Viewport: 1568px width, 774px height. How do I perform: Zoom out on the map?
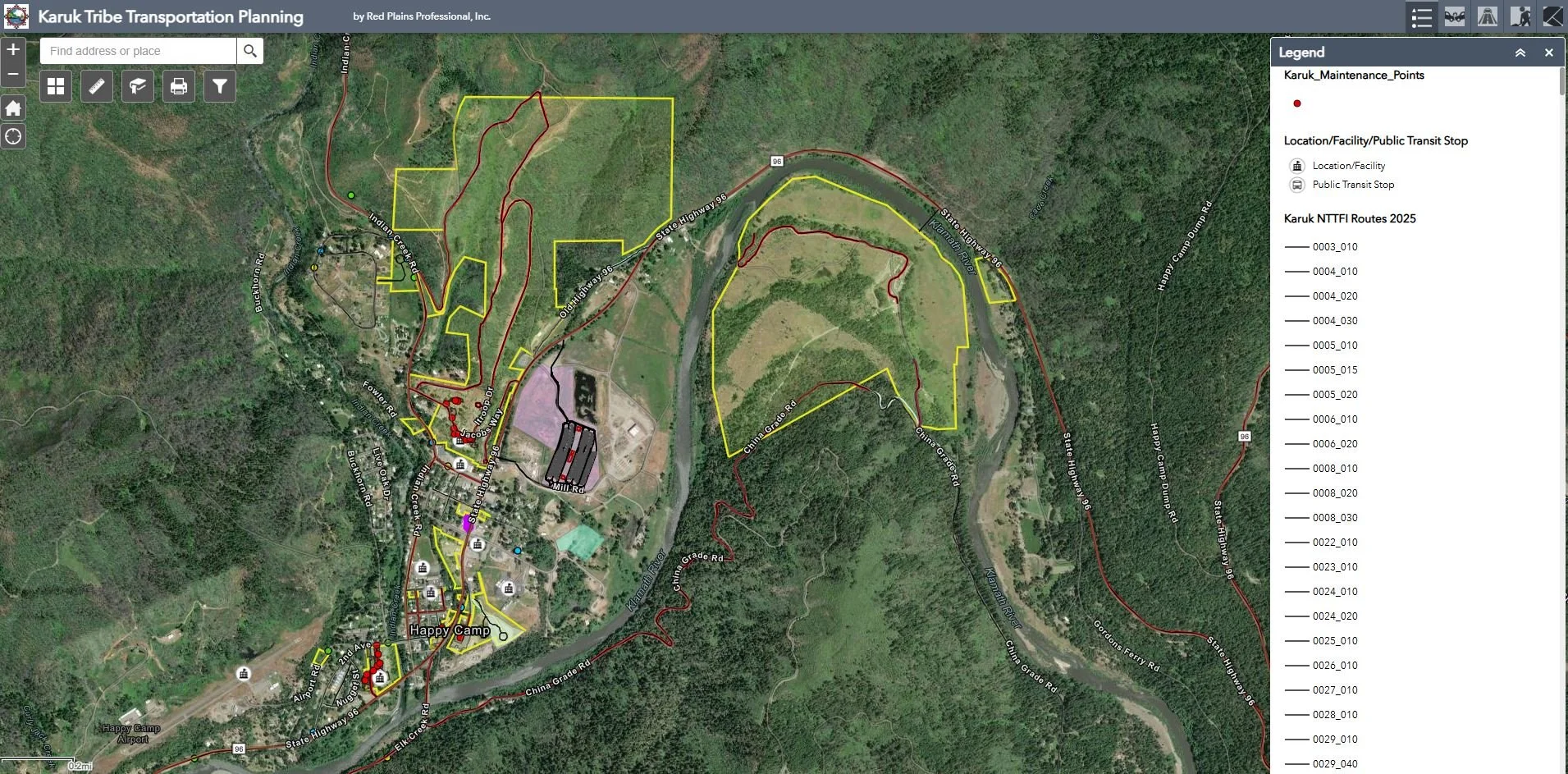13,74
